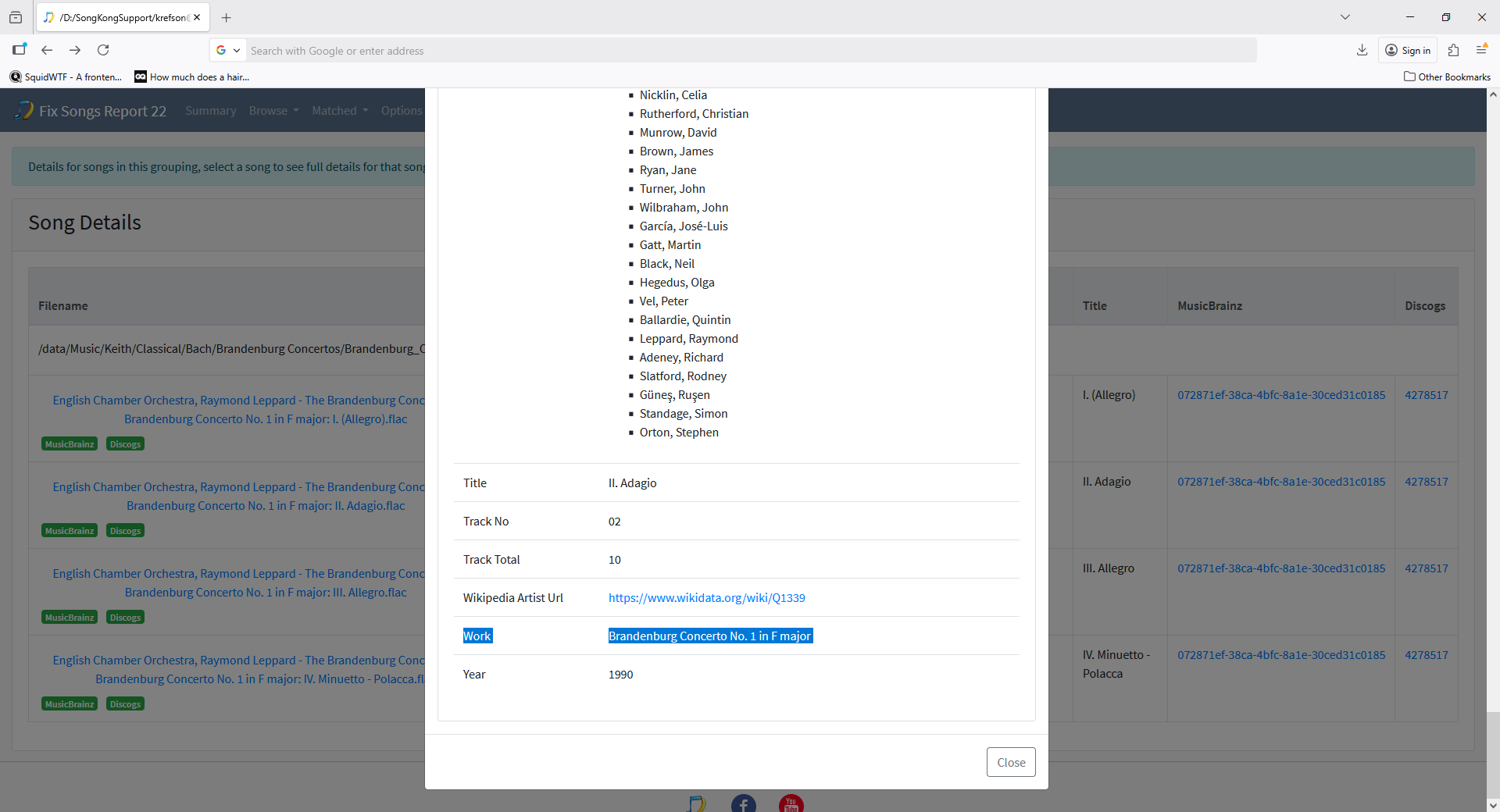Open the Matched dropdown menu
Image resolution: width=1500 pixels, height=812 pixels.
340,111
